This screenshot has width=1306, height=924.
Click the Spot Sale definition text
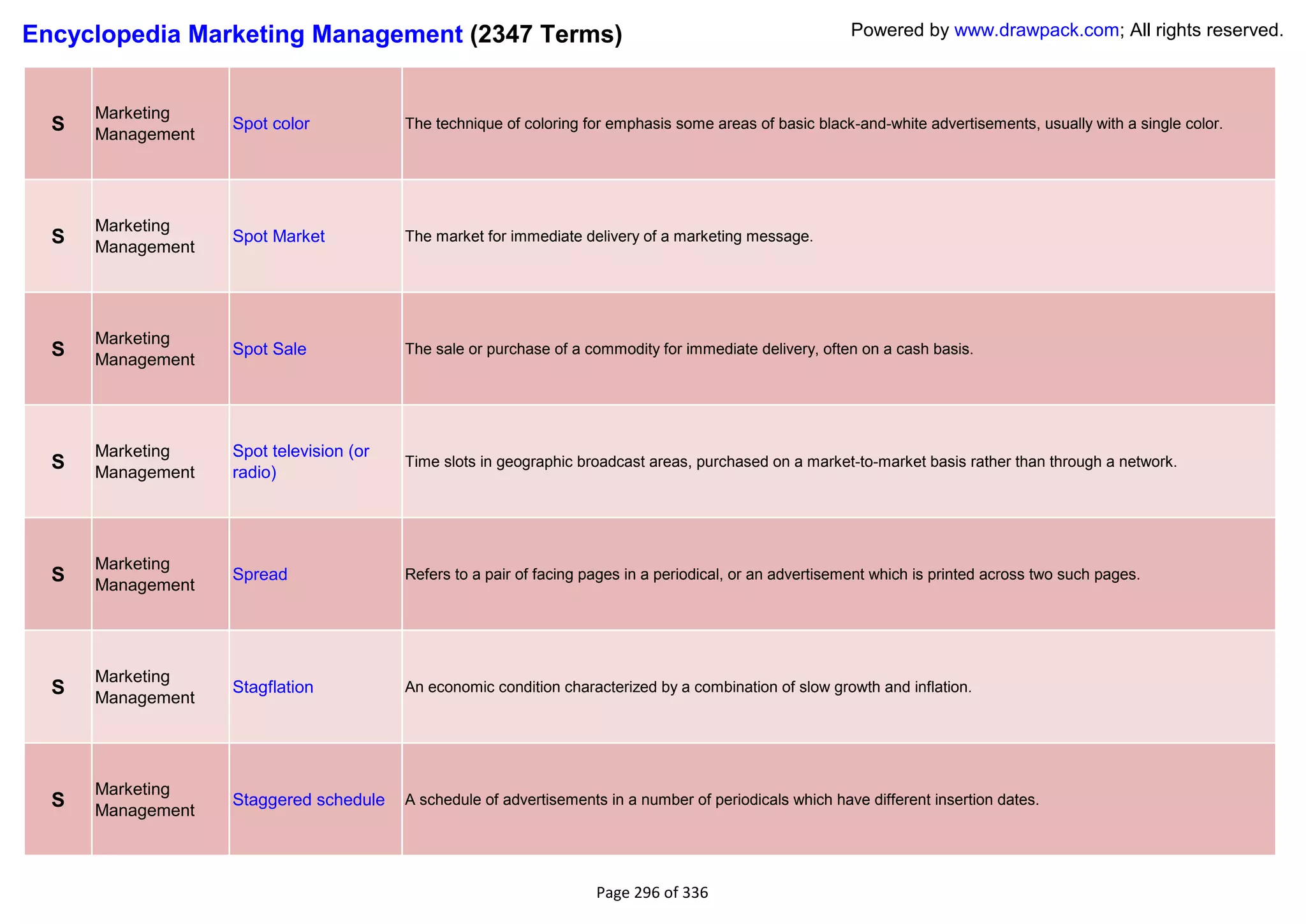(689, 349)
